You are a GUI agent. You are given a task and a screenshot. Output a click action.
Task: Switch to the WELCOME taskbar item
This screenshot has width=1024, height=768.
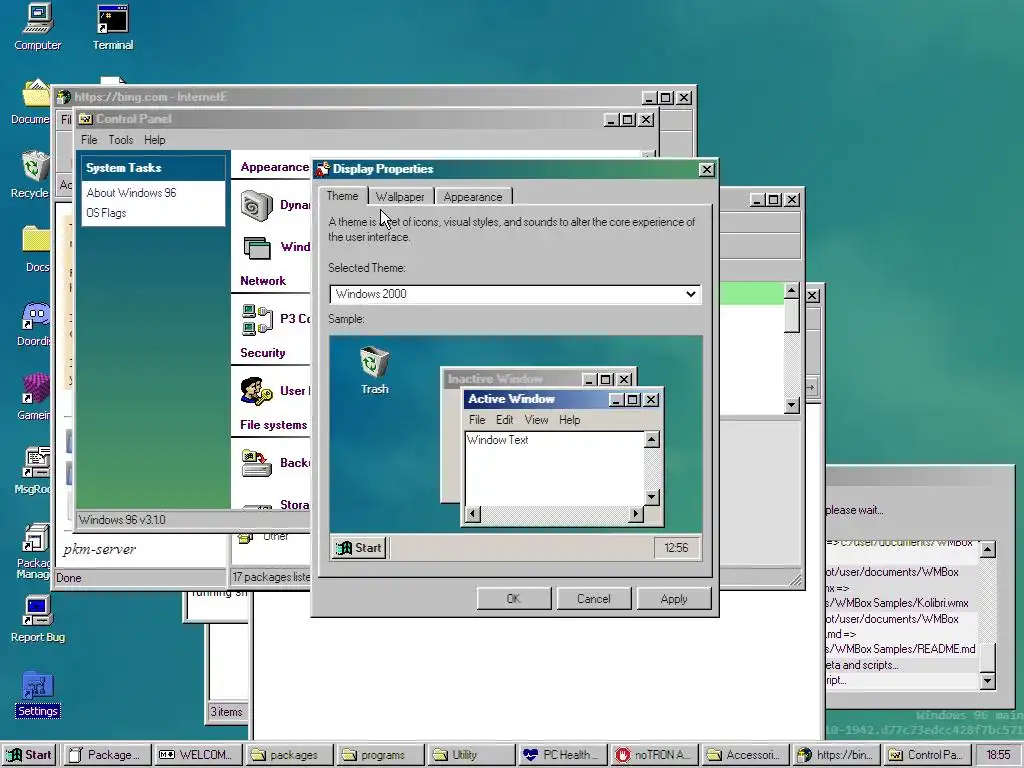coord(197,755)
